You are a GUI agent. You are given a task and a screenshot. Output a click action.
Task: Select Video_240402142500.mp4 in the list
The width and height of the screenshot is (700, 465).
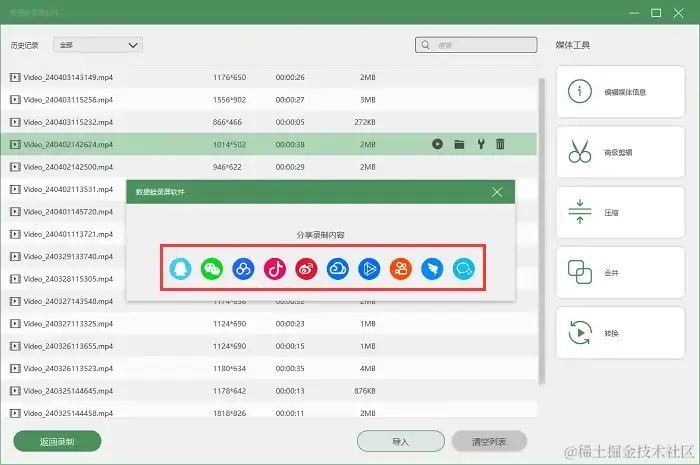pyautogui.click(x=269, y=167)
